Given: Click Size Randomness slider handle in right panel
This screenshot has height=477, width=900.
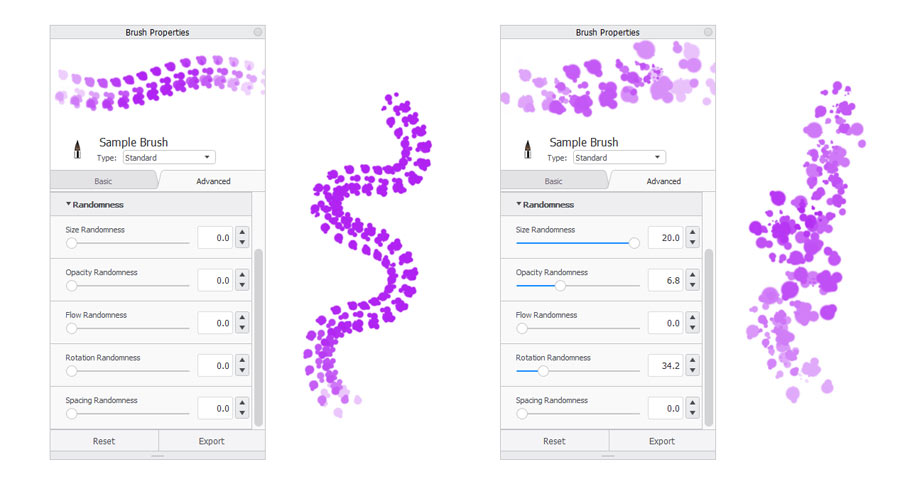Looking at the screenshot, I should (634, 243).
